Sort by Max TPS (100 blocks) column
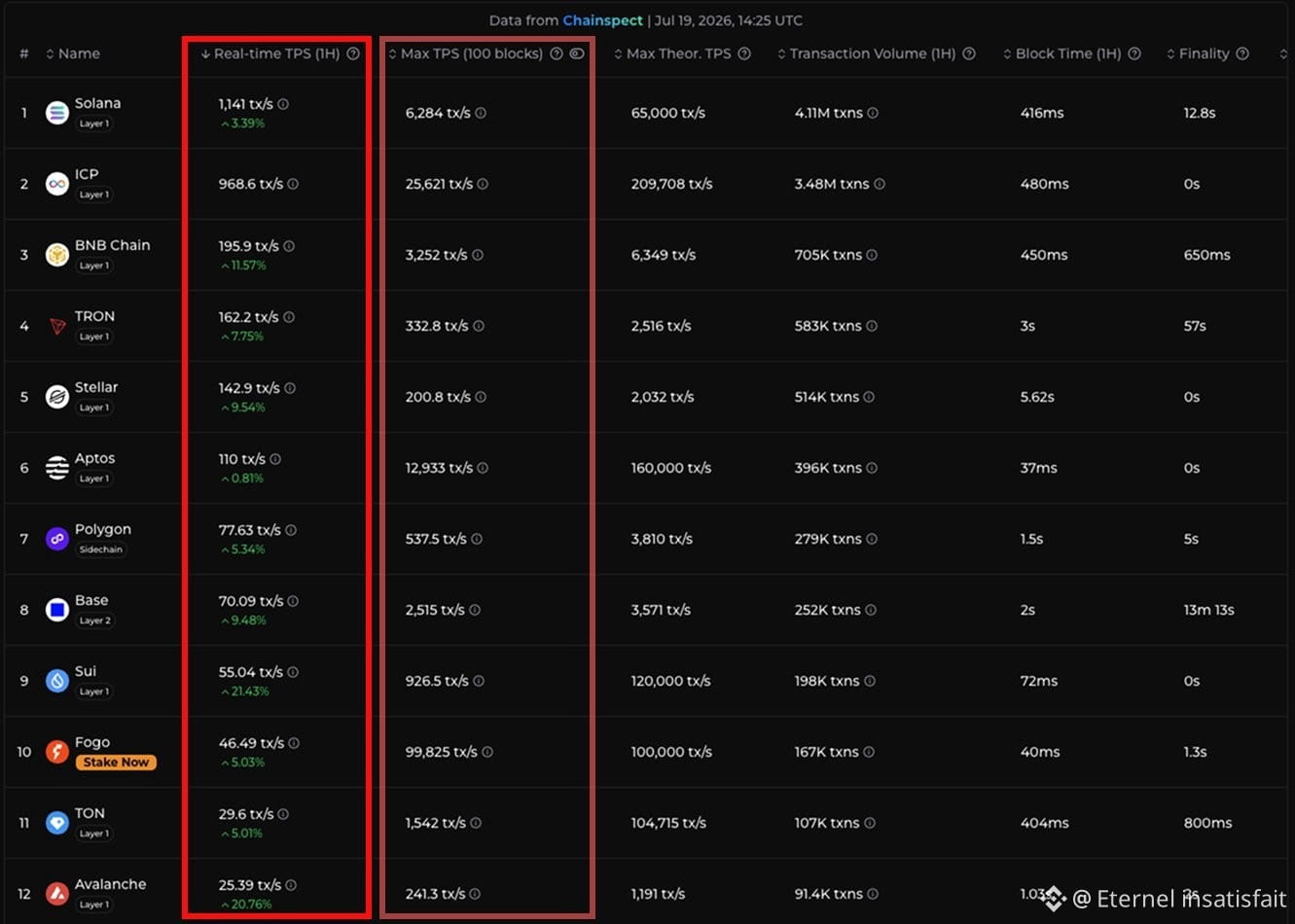Screen dimensions: 1295x924 (x=466, y=53)
